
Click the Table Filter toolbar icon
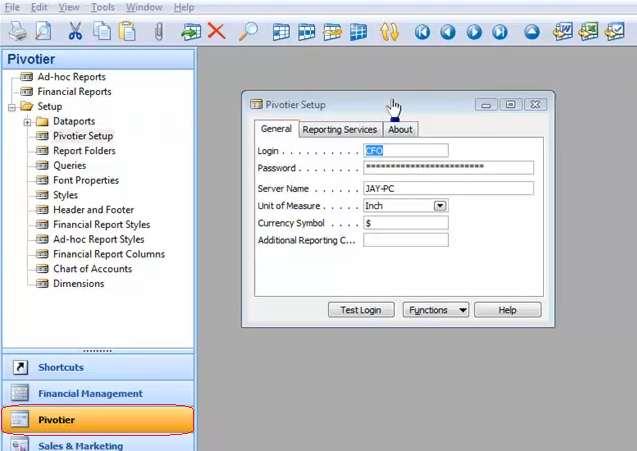pyautogui.click(x=306, y=32)
